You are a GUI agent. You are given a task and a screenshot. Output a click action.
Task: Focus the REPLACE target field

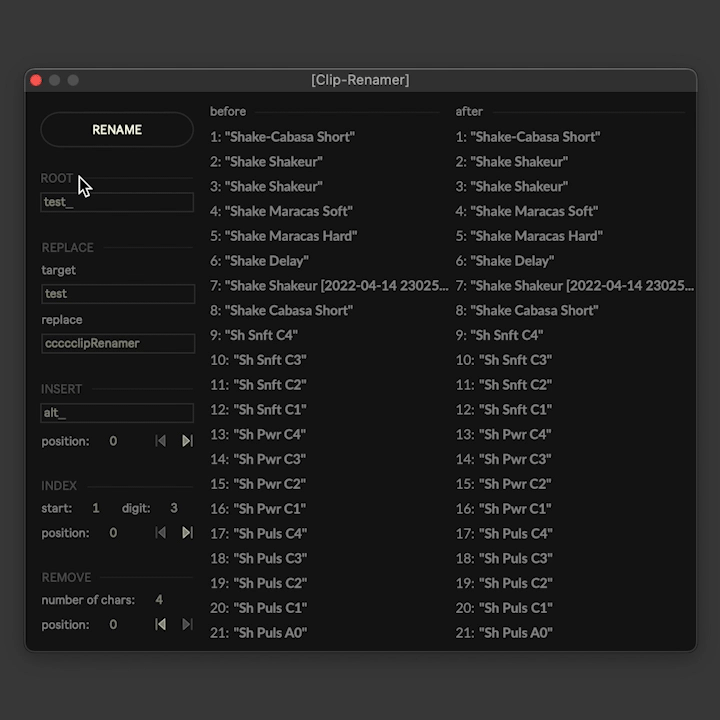tap(117, 294)
